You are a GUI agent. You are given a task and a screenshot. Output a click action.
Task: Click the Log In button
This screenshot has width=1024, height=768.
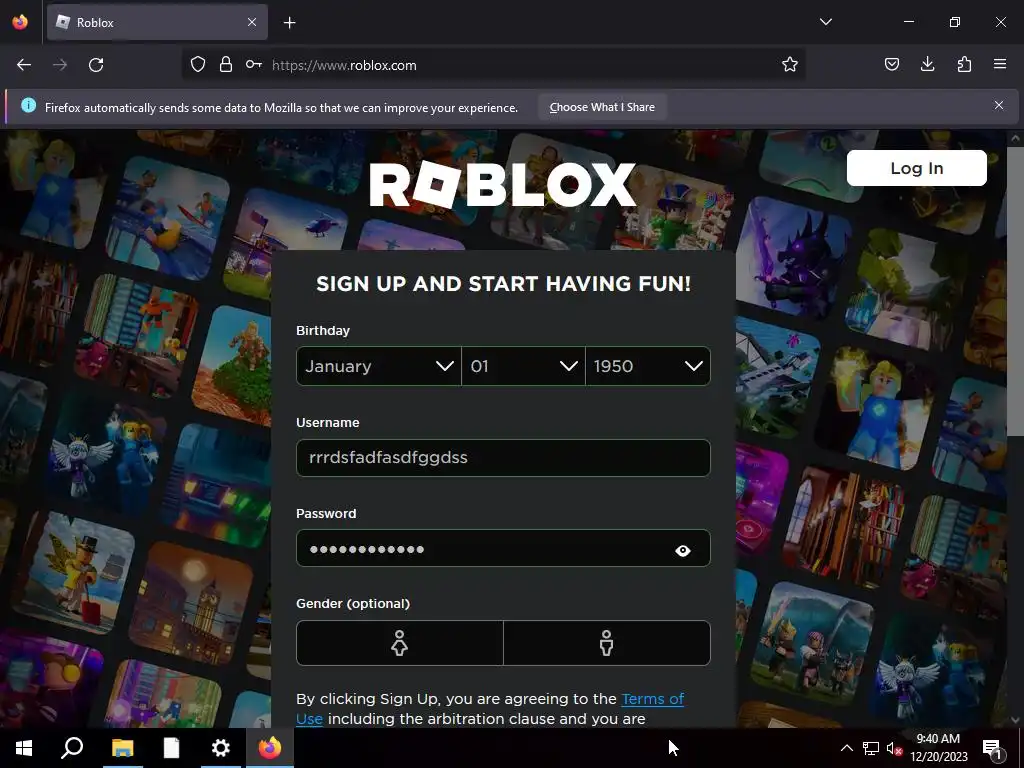916,168
